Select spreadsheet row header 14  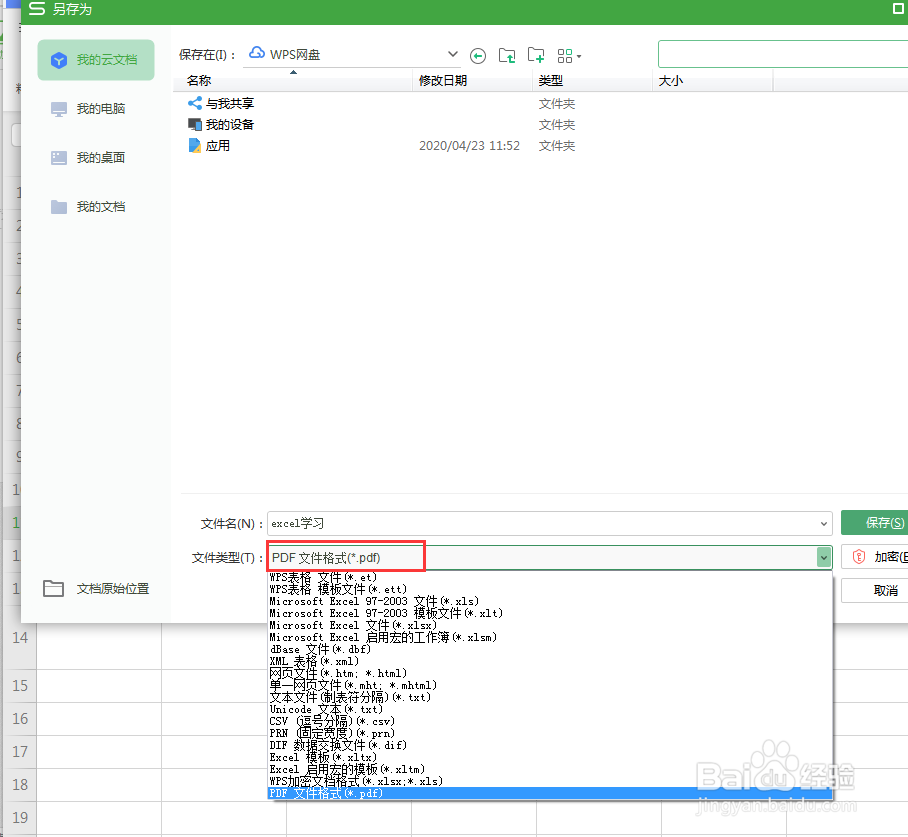pyautogui.click(x=20, y=638)
